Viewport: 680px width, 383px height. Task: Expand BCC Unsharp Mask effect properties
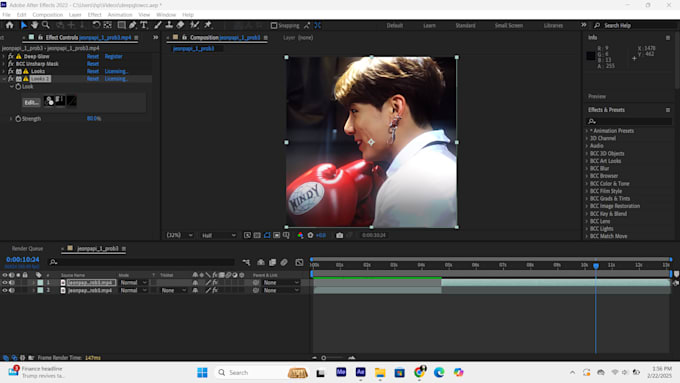point(4,64)
